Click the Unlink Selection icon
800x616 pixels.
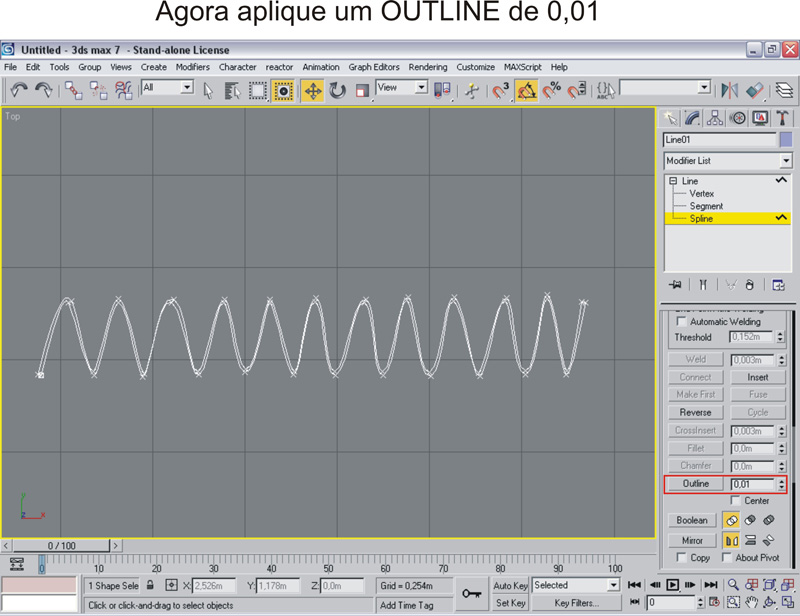(98, 90)
